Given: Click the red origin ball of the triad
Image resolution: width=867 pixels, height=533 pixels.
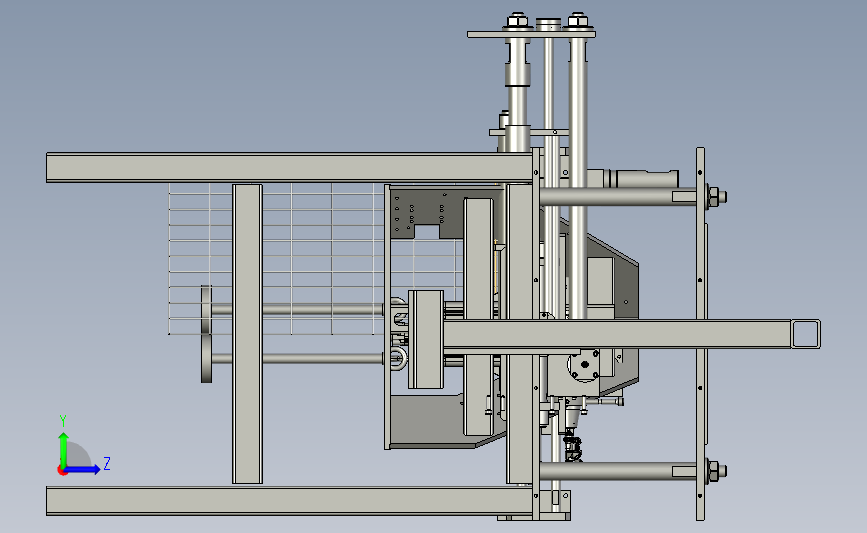Looking at the screenshot, I should pos(62,471).
